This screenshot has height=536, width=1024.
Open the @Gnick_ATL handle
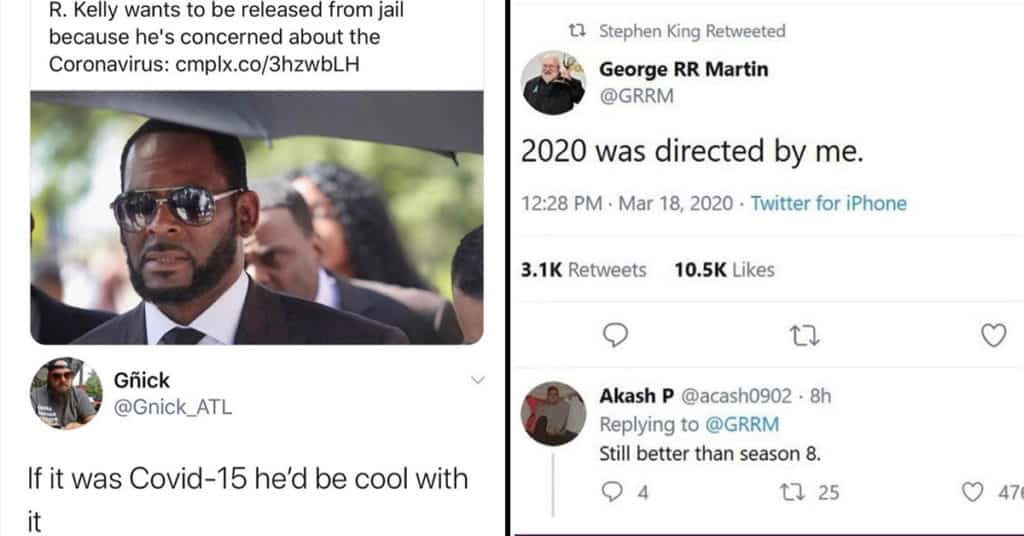172,407
